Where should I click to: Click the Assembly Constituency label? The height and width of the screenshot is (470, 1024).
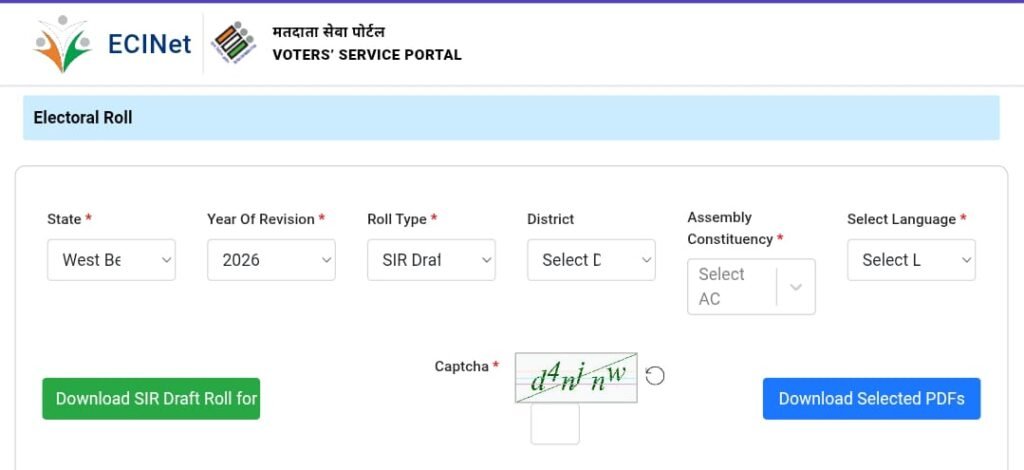[731, 228]
